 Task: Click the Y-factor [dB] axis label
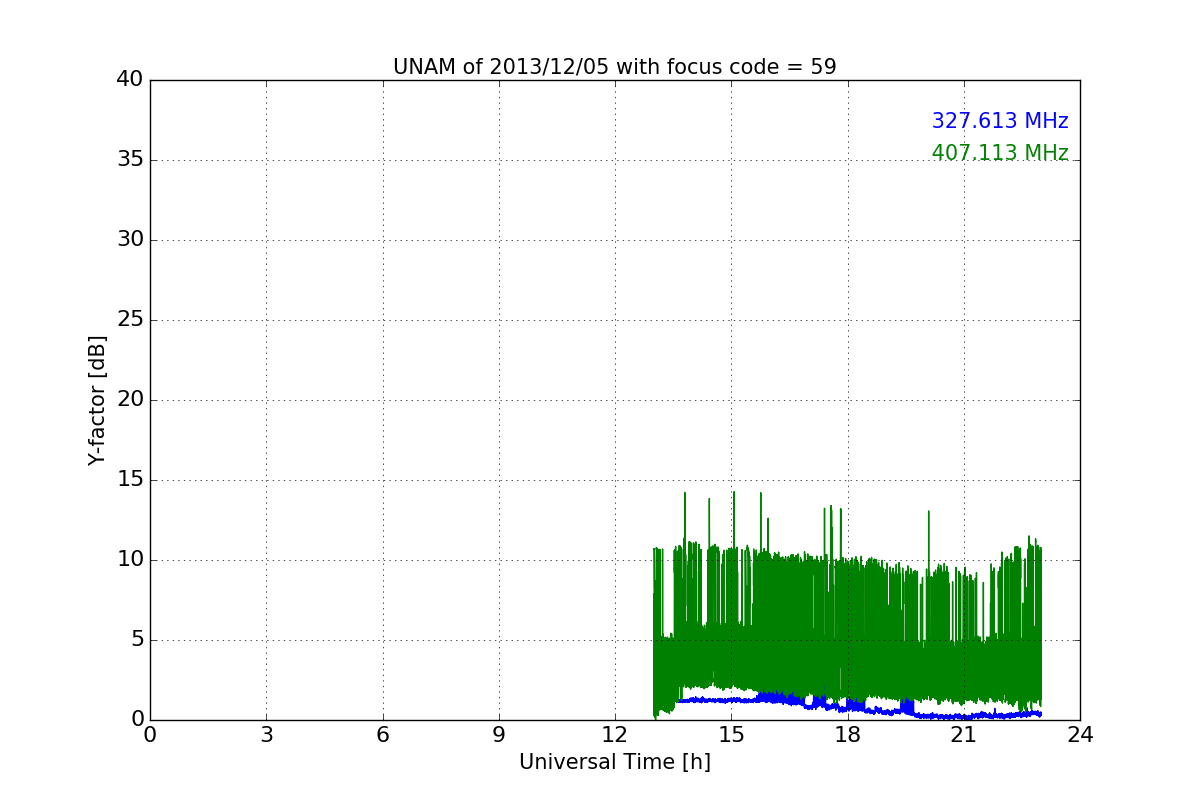[97, 400]
